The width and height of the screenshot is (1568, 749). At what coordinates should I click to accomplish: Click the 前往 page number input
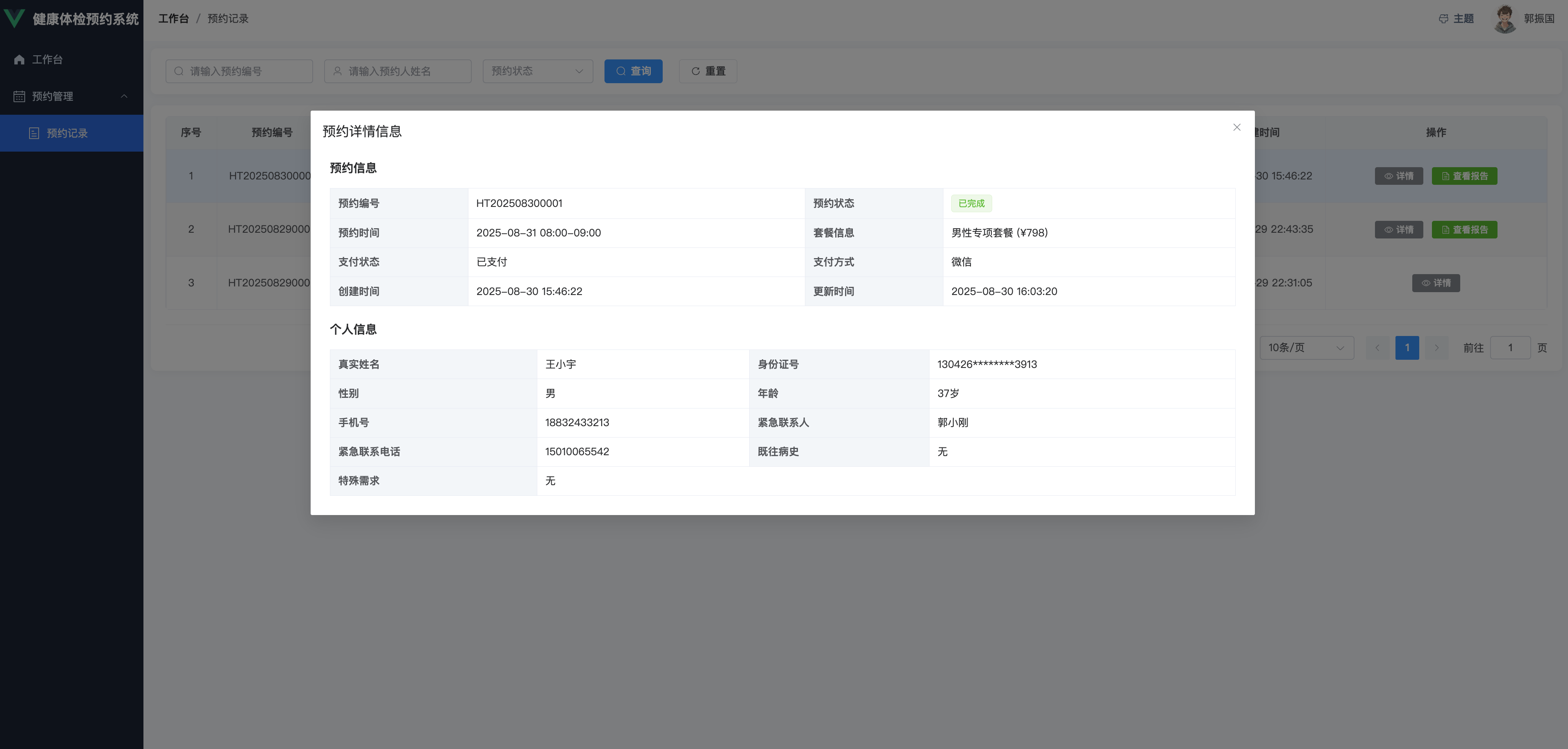(1509, 348)
